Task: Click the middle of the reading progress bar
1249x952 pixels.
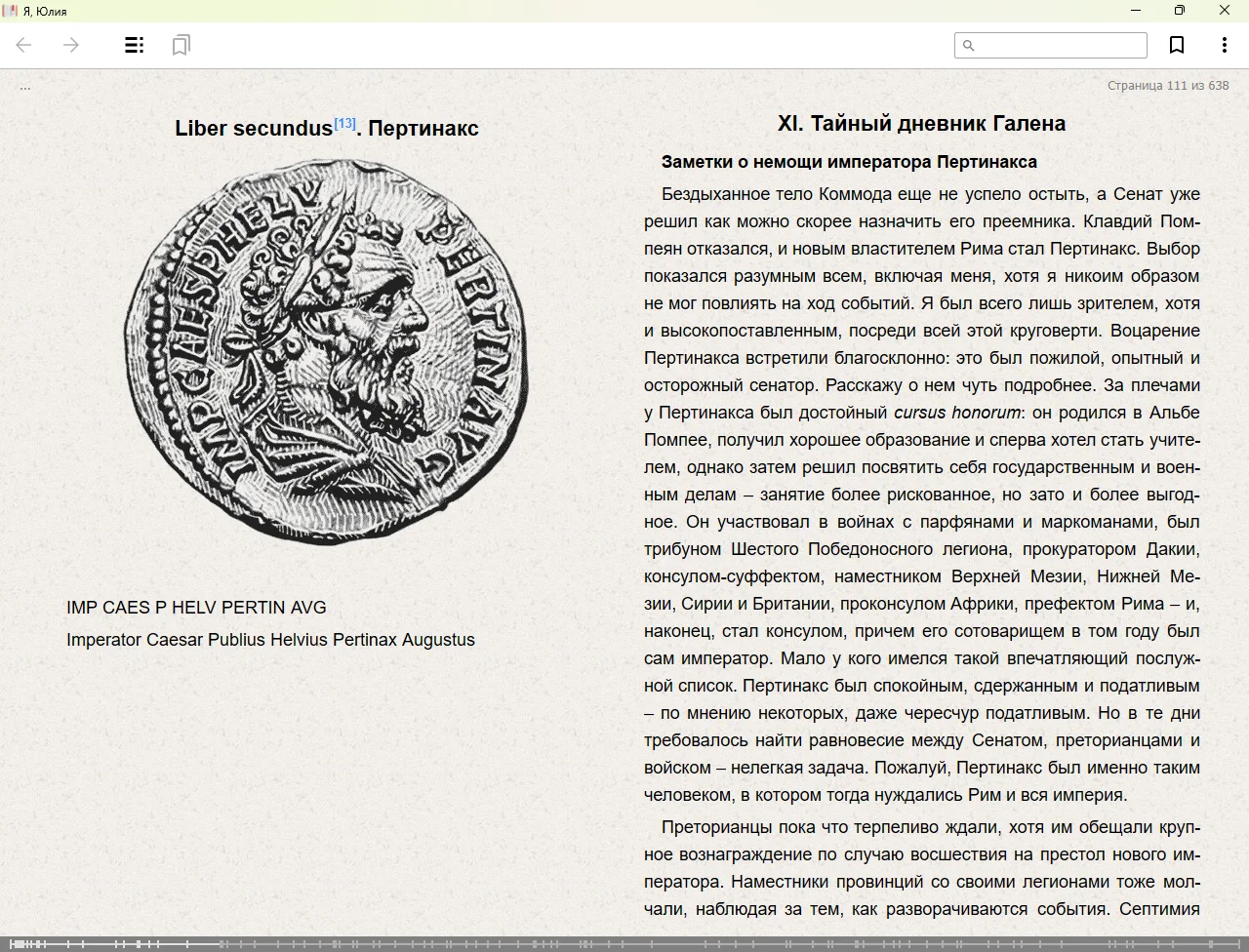Action: point(624,943)
